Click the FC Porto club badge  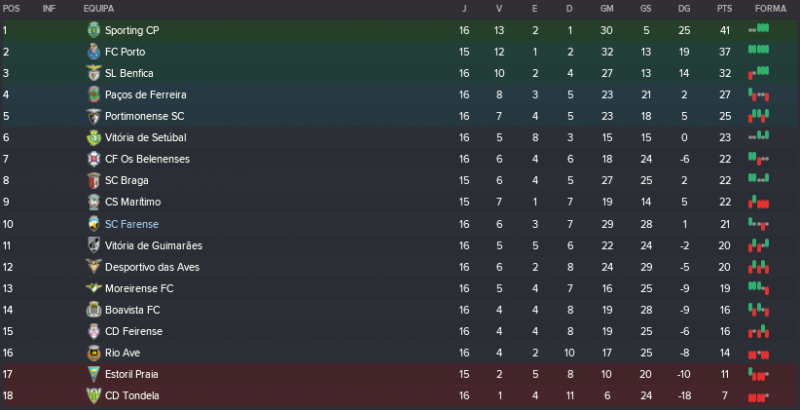tap(94, 52)
